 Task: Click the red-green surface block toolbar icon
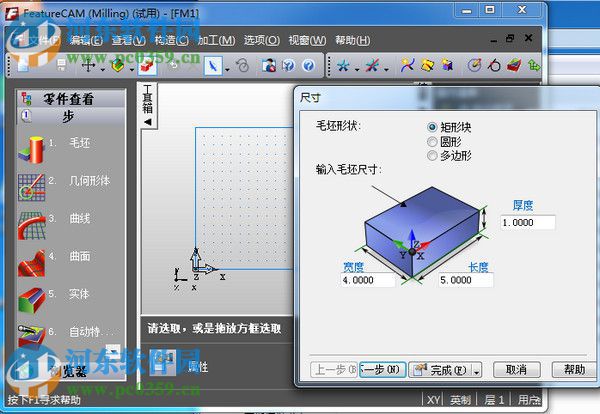click(514, 65)
